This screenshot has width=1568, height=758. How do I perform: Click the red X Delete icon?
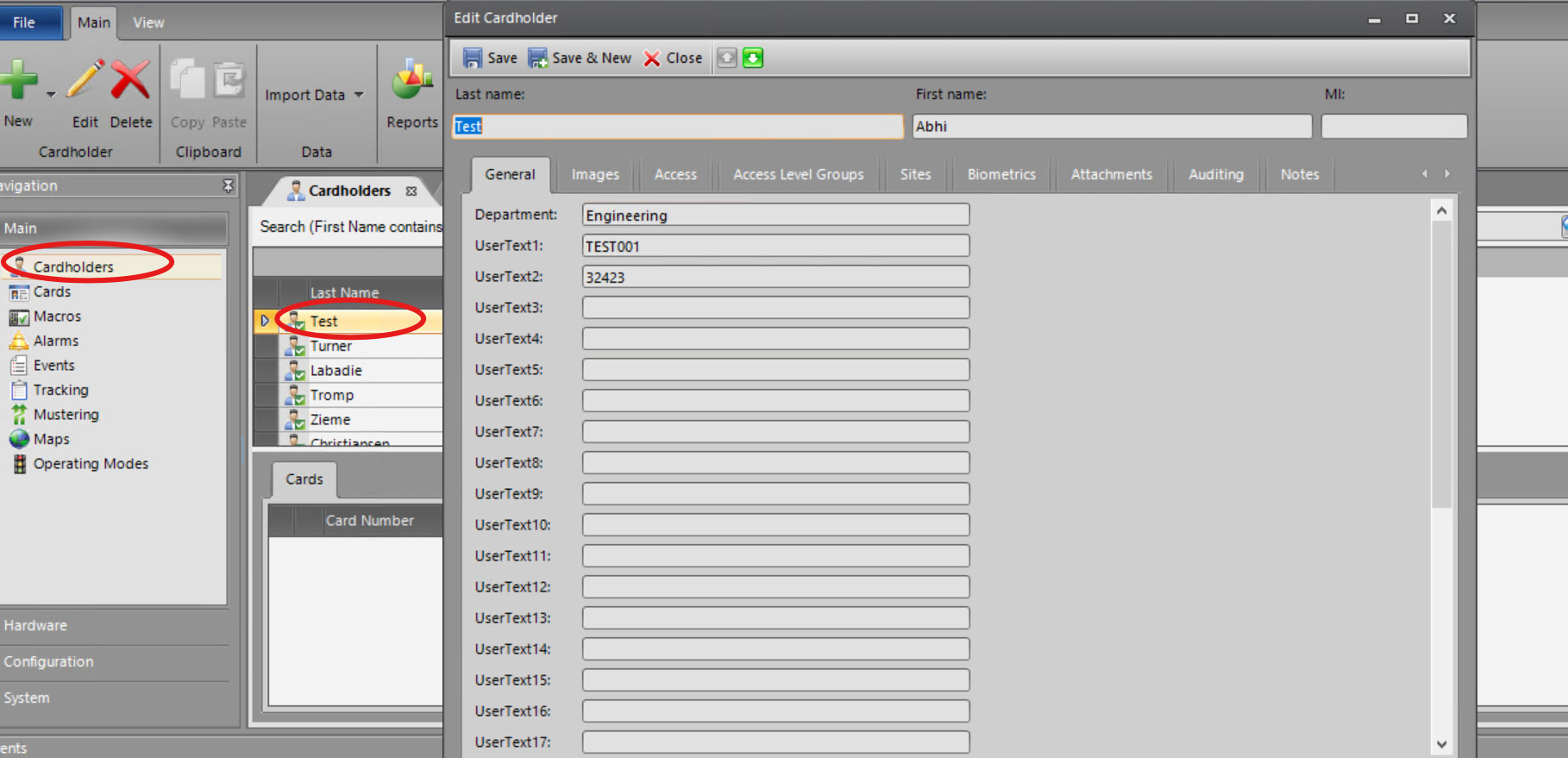coord(130,80)
